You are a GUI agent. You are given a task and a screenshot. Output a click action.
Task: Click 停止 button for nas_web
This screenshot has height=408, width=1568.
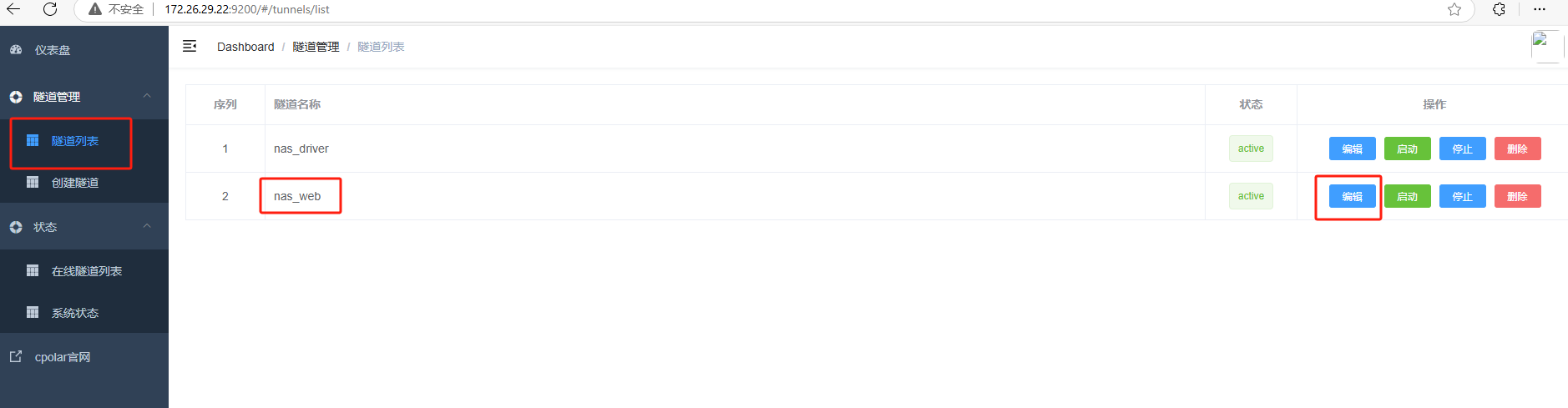tap(1462, 196)
